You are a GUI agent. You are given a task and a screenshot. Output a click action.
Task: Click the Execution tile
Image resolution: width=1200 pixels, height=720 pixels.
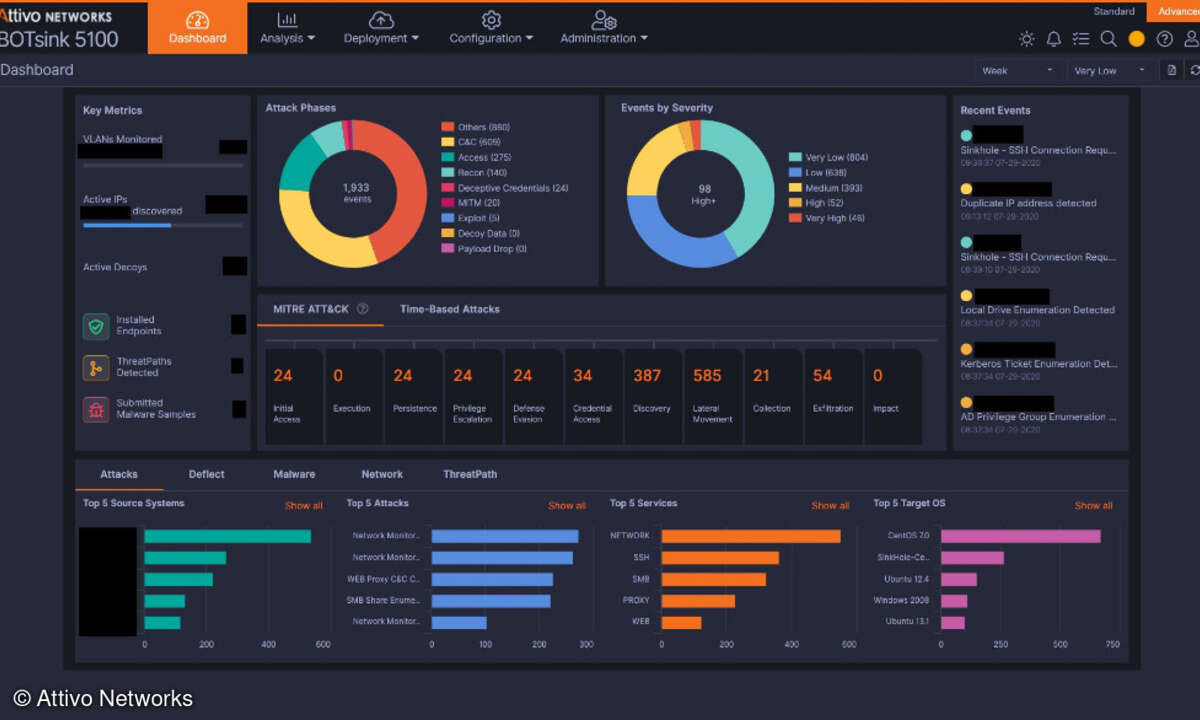click(354, 396)
